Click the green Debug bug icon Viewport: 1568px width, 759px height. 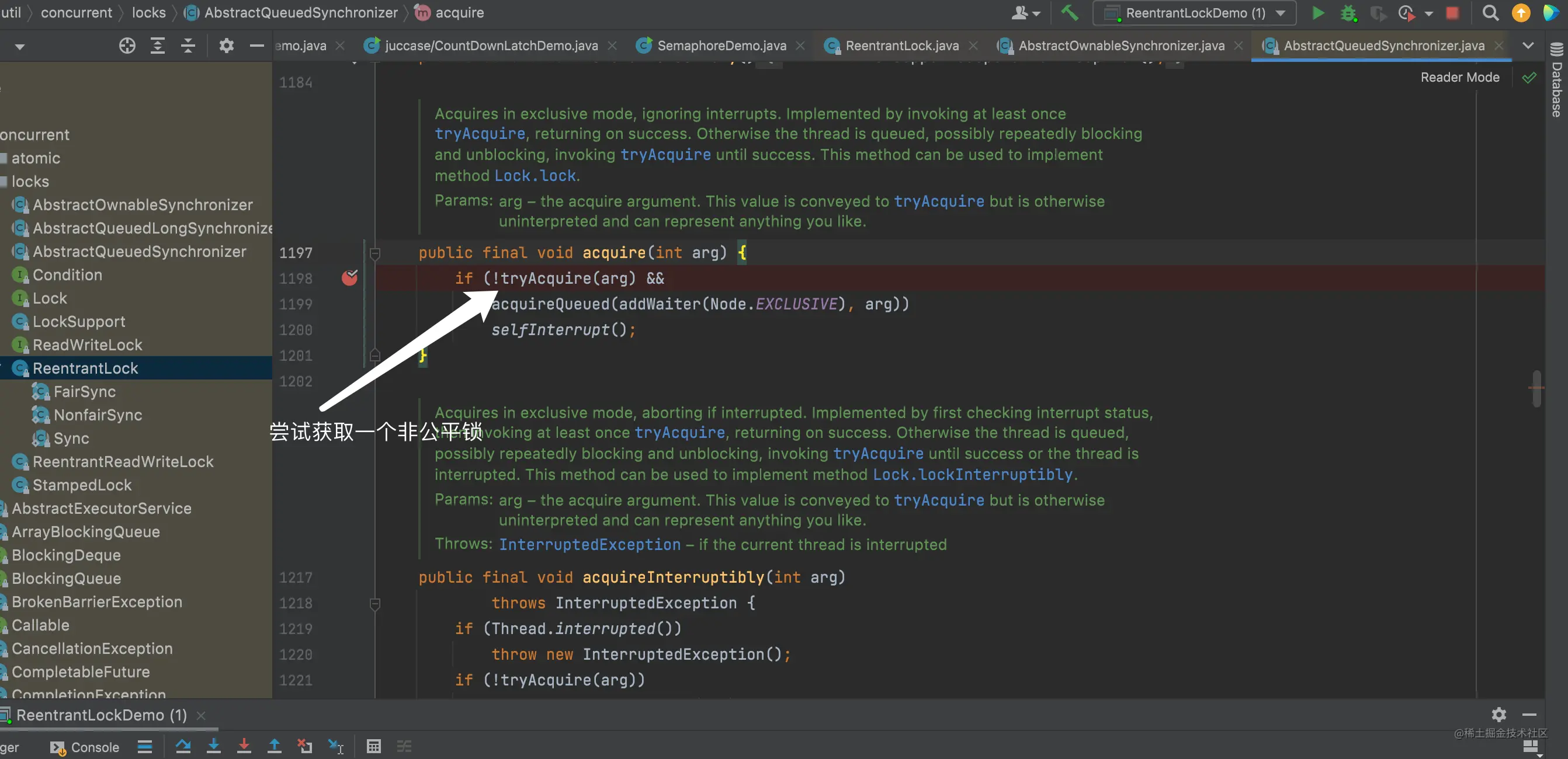point(1348,13)
